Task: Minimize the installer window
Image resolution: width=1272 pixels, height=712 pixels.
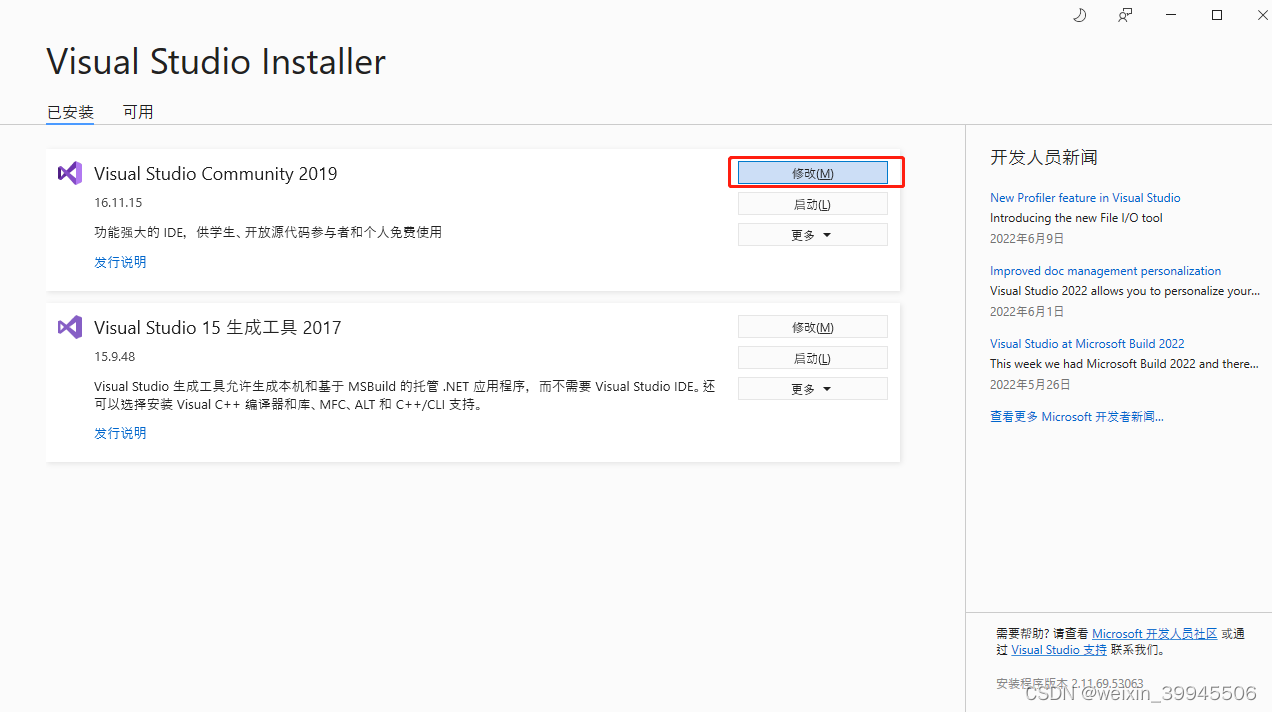Action: 1171,15
